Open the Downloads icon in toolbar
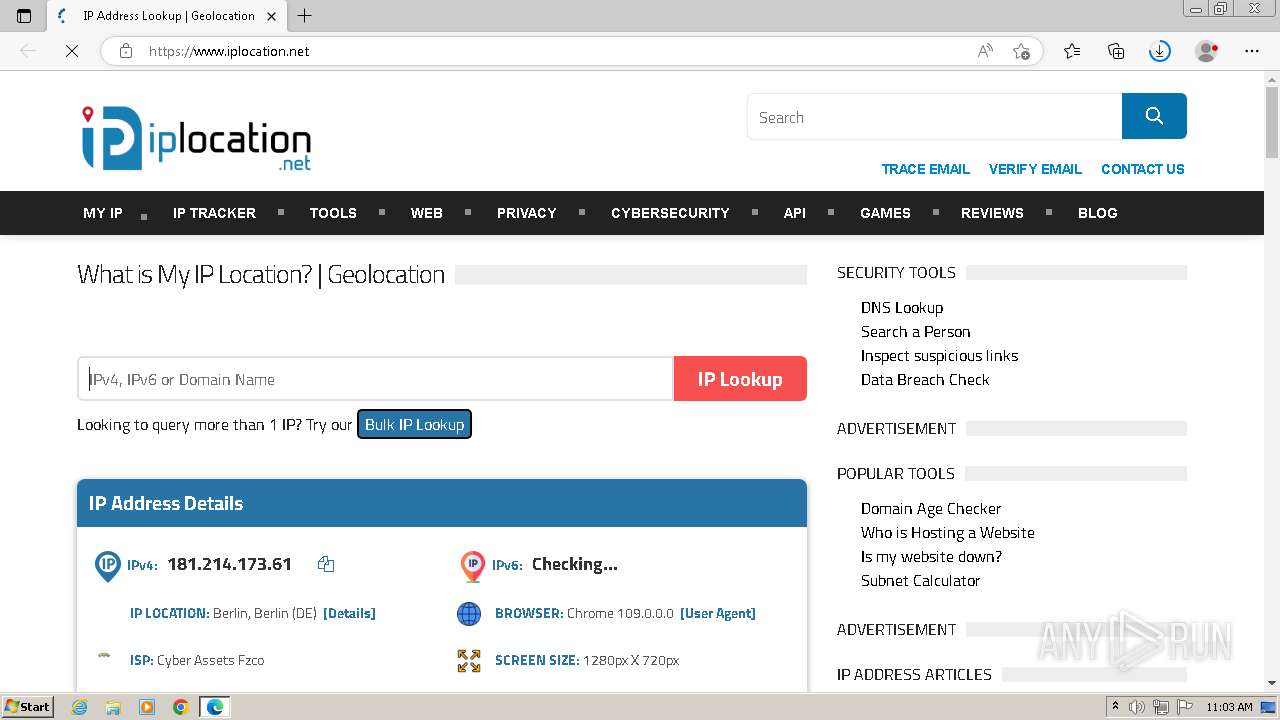This screenshot has width=1280, height=720. [x=1160, y=51]
